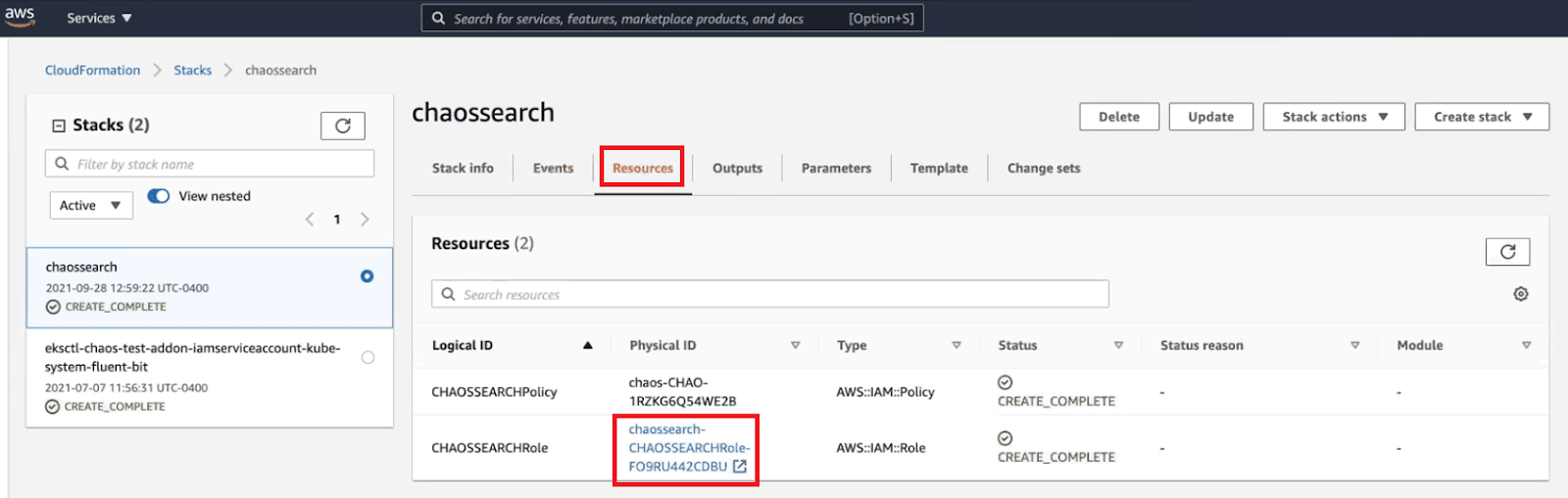Click the Update stack button
The height and width of the screenshot is (498, 1568).
pos(1211,117)
